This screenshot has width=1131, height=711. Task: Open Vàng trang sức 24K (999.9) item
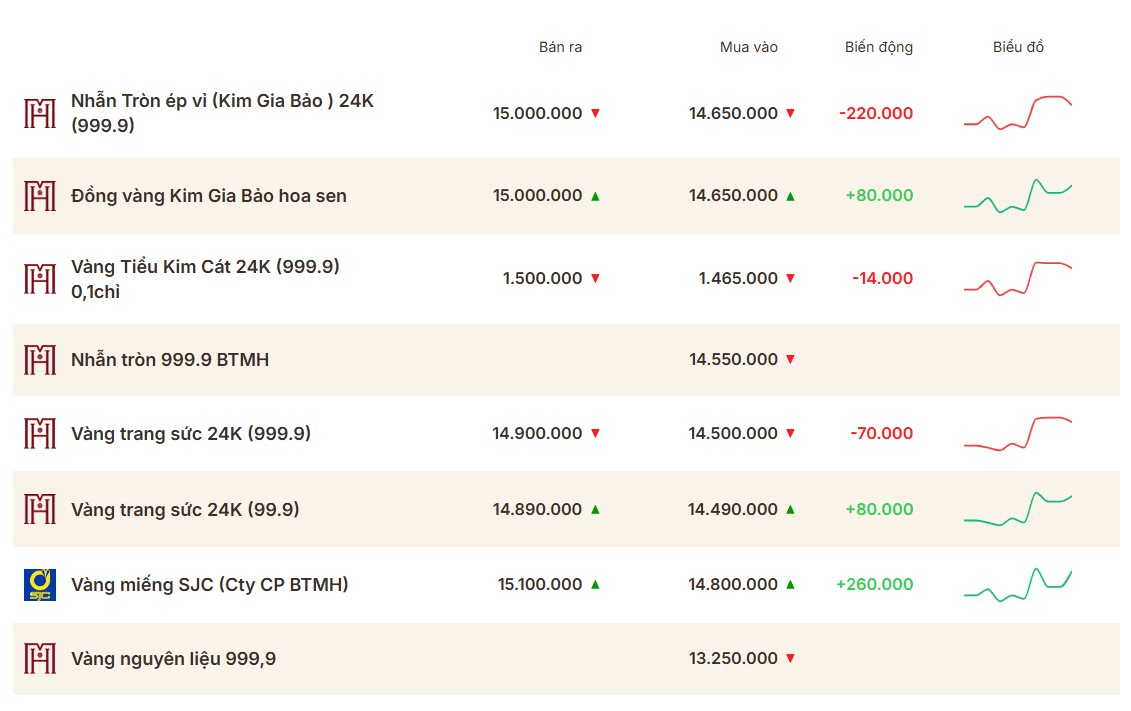click(190, 433)
